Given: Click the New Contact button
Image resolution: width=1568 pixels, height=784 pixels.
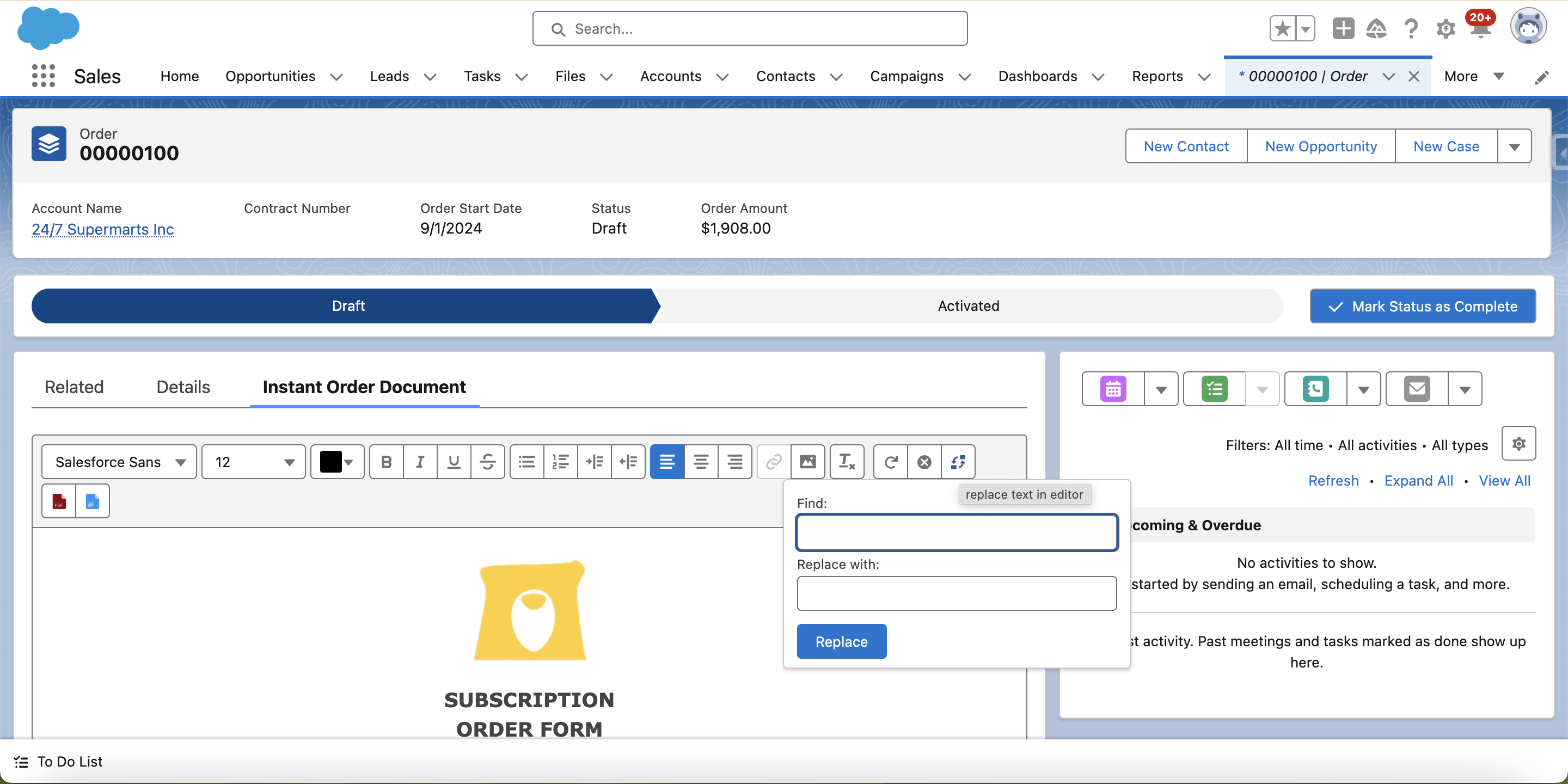Looking at the screenshot, I should [x=1186, y=146].
